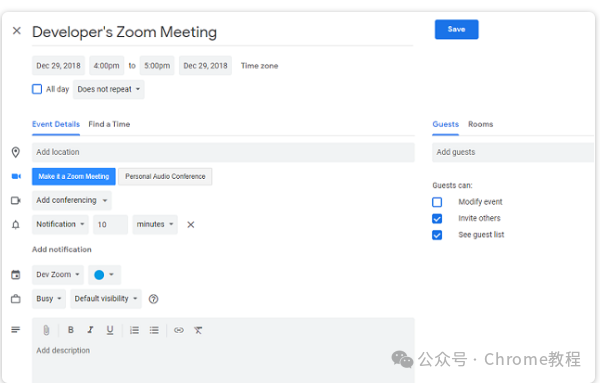Screen dimensions: 600x383
Task: Click the calendar icon beside Dev Zoom
Action: pyautogui.click(x=16, y=275)
